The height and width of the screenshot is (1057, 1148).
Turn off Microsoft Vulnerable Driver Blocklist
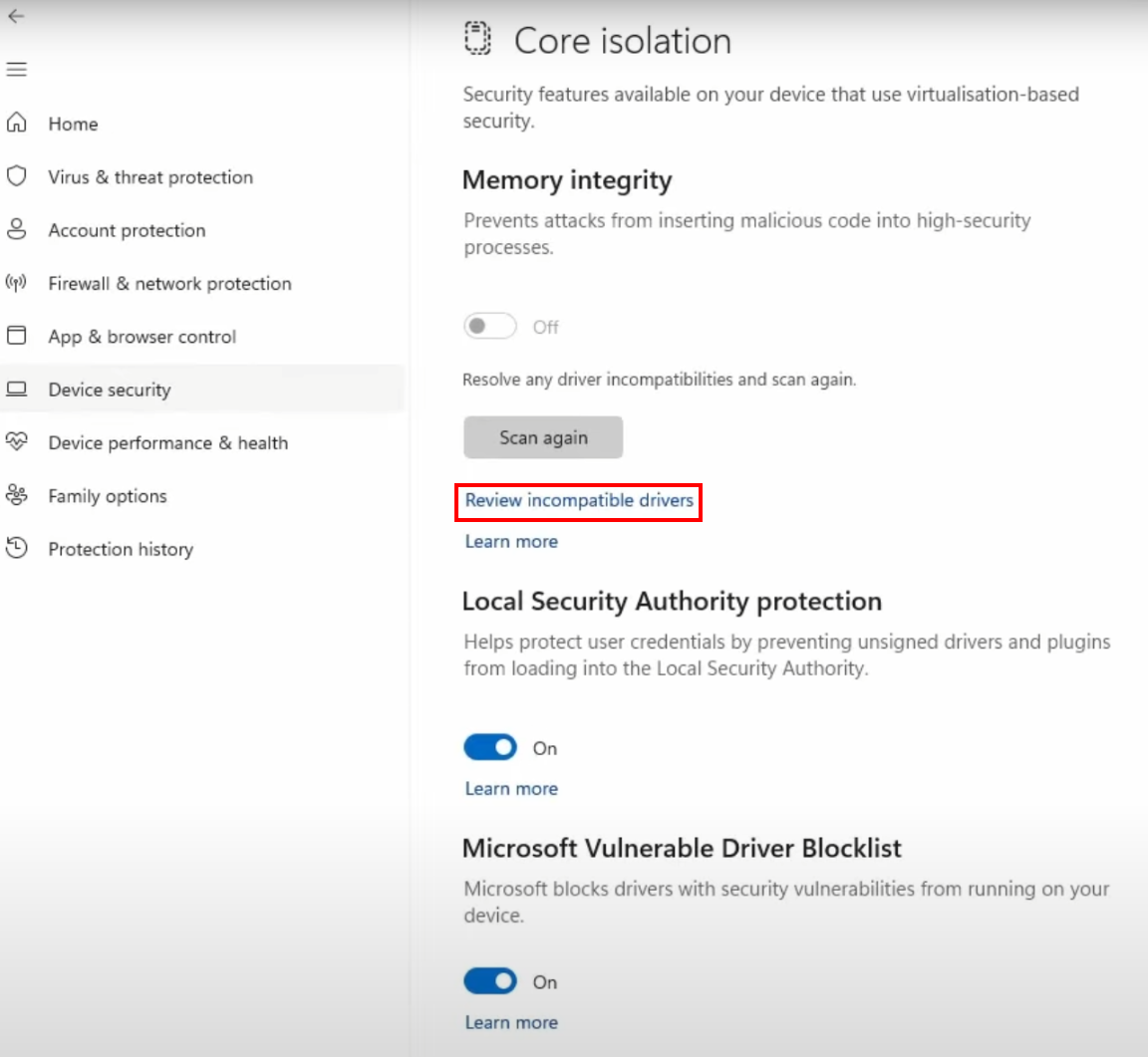pyautogui.click(x=489, y=981)
